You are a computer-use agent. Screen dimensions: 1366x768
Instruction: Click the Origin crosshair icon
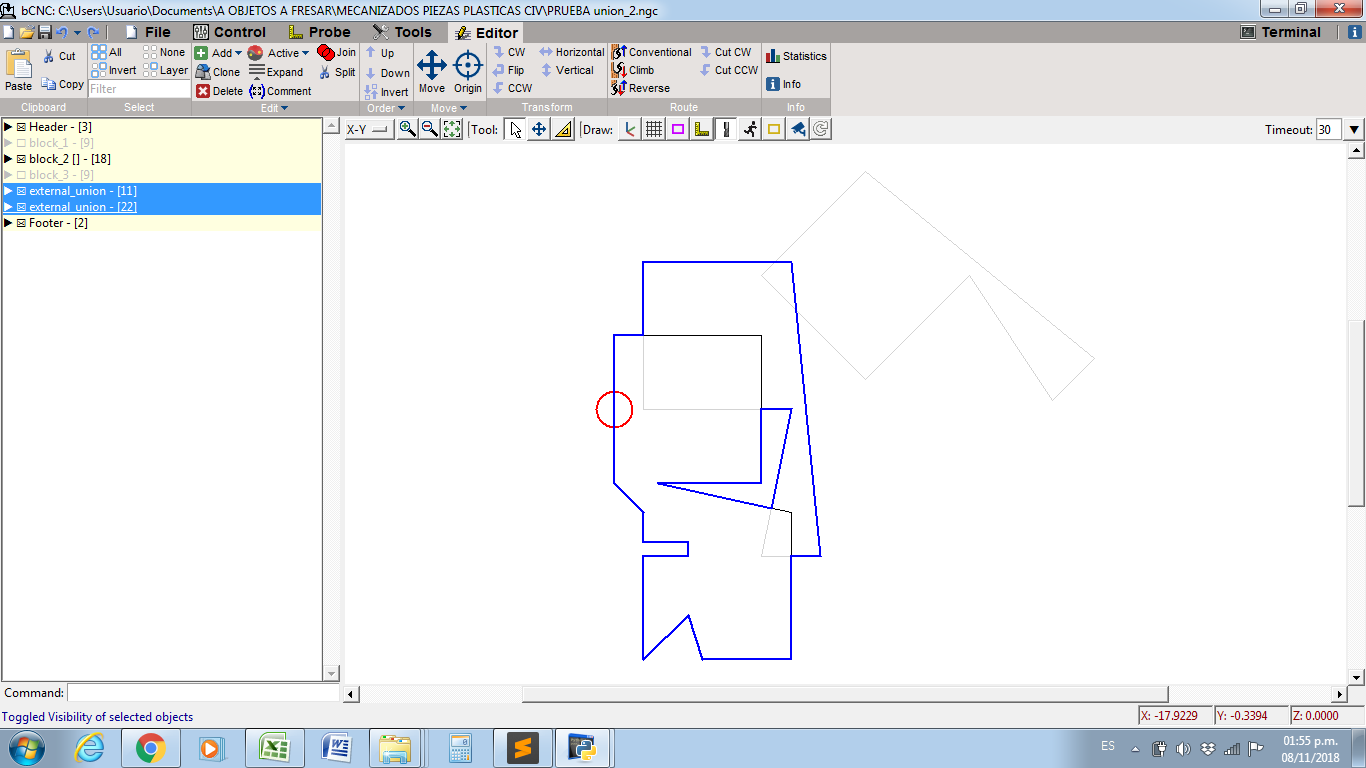pos(467,72)
